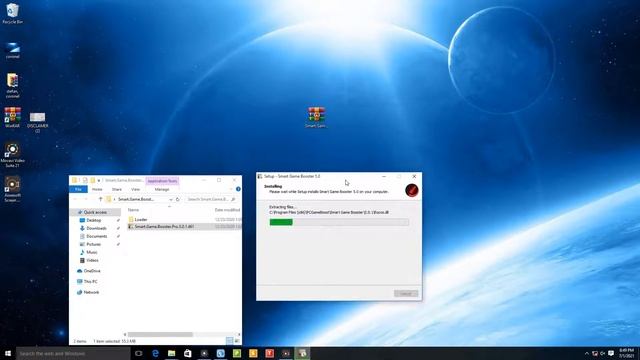
Task: Open the volume control in system tray
Action: pos(602,353)
